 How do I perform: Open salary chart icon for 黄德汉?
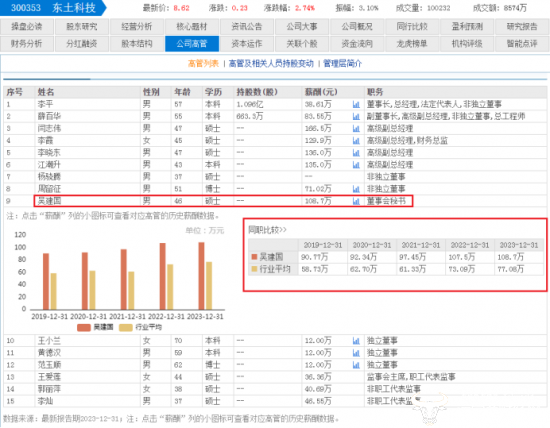tap(356, 353)
